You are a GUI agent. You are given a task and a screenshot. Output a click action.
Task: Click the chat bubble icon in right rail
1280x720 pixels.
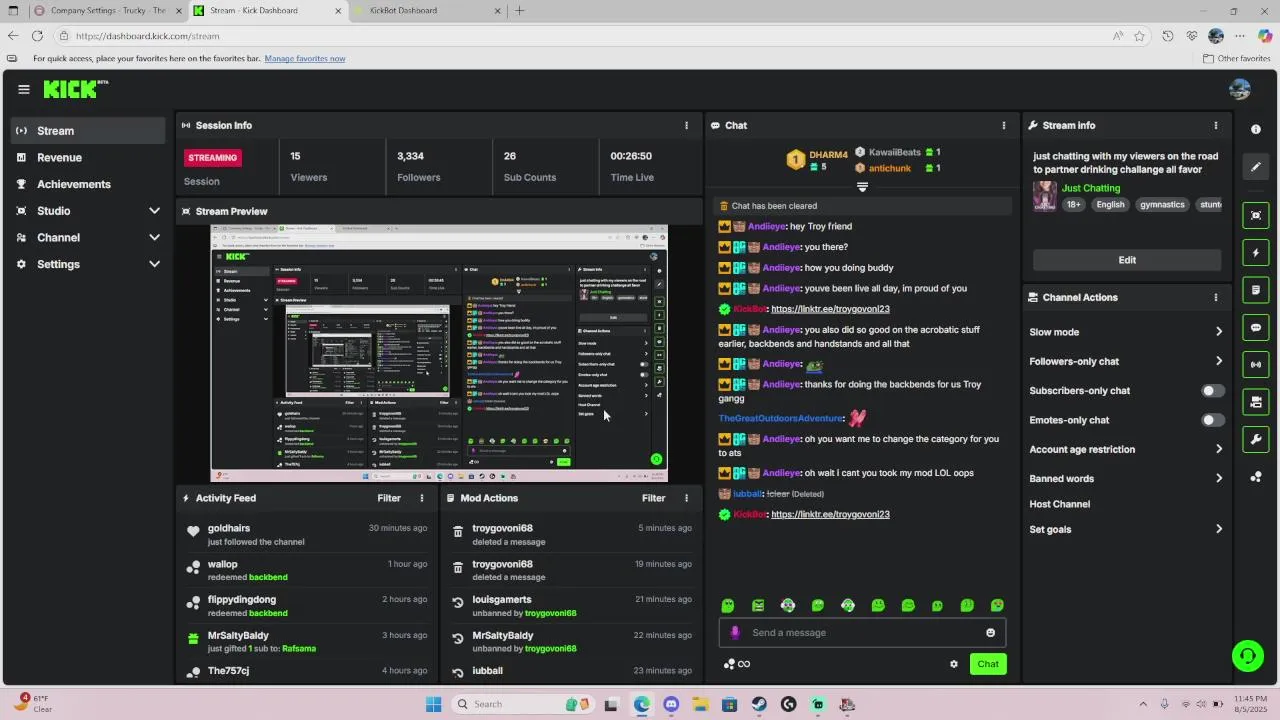1256,327
